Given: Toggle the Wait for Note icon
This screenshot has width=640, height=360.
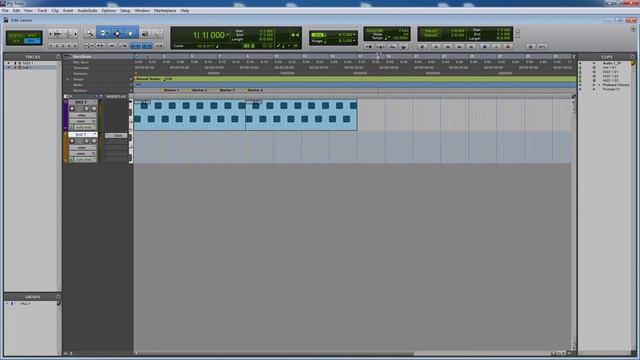Looking at the screenshot, I should click(x=369, y=47).
